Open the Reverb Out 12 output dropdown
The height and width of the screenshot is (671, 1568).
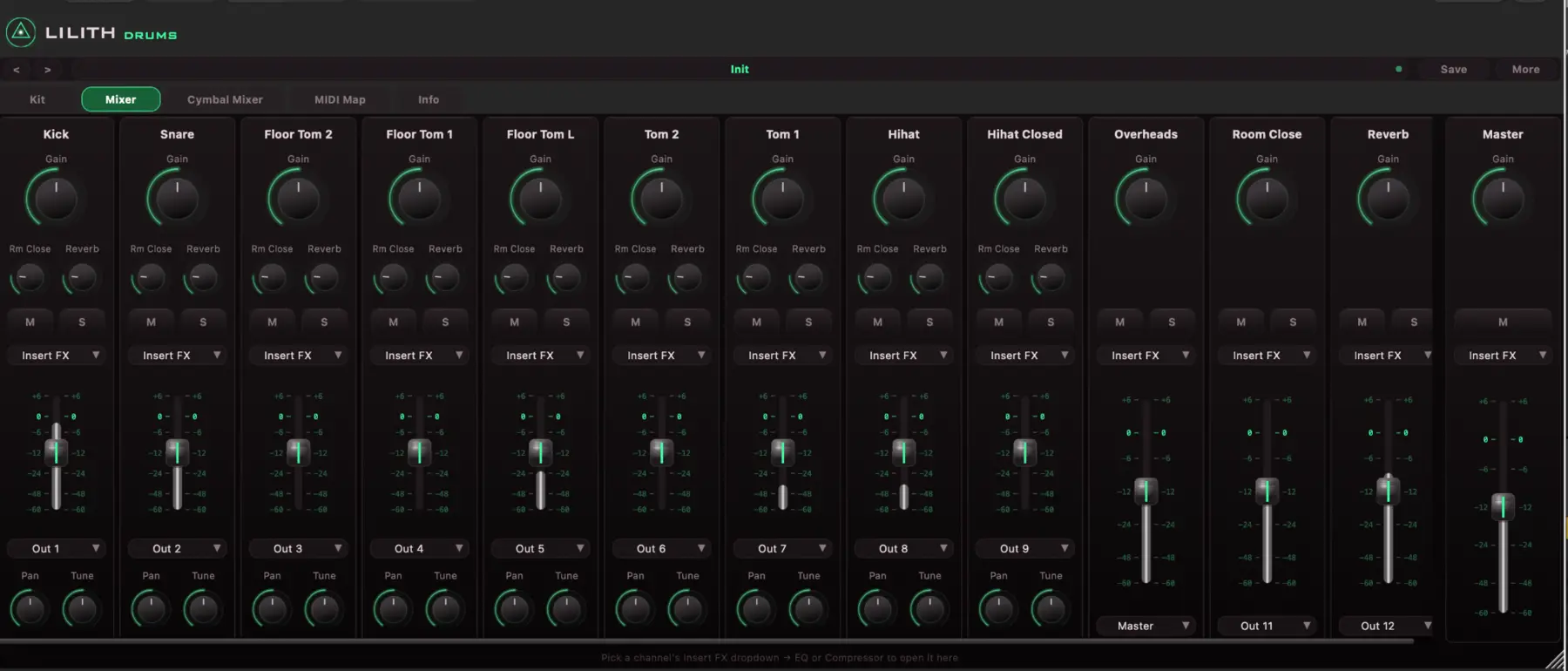(x=1388, y=626)
